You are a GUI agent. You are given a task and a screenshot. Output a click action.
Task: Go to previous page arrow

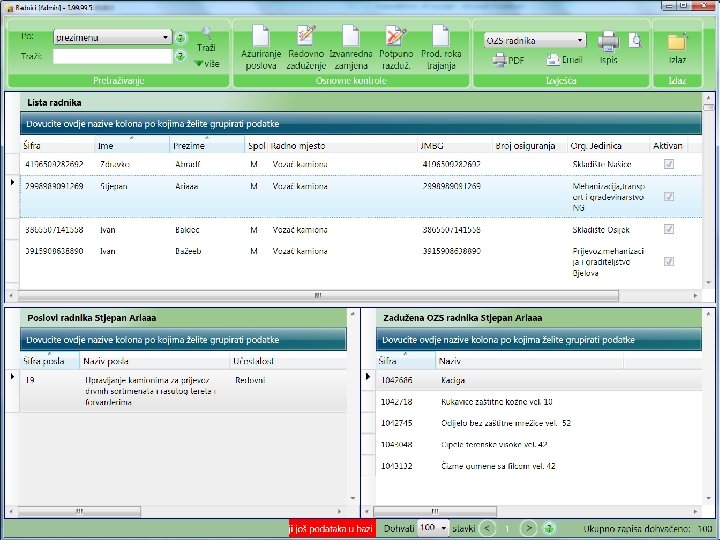(x=487, y=529)
